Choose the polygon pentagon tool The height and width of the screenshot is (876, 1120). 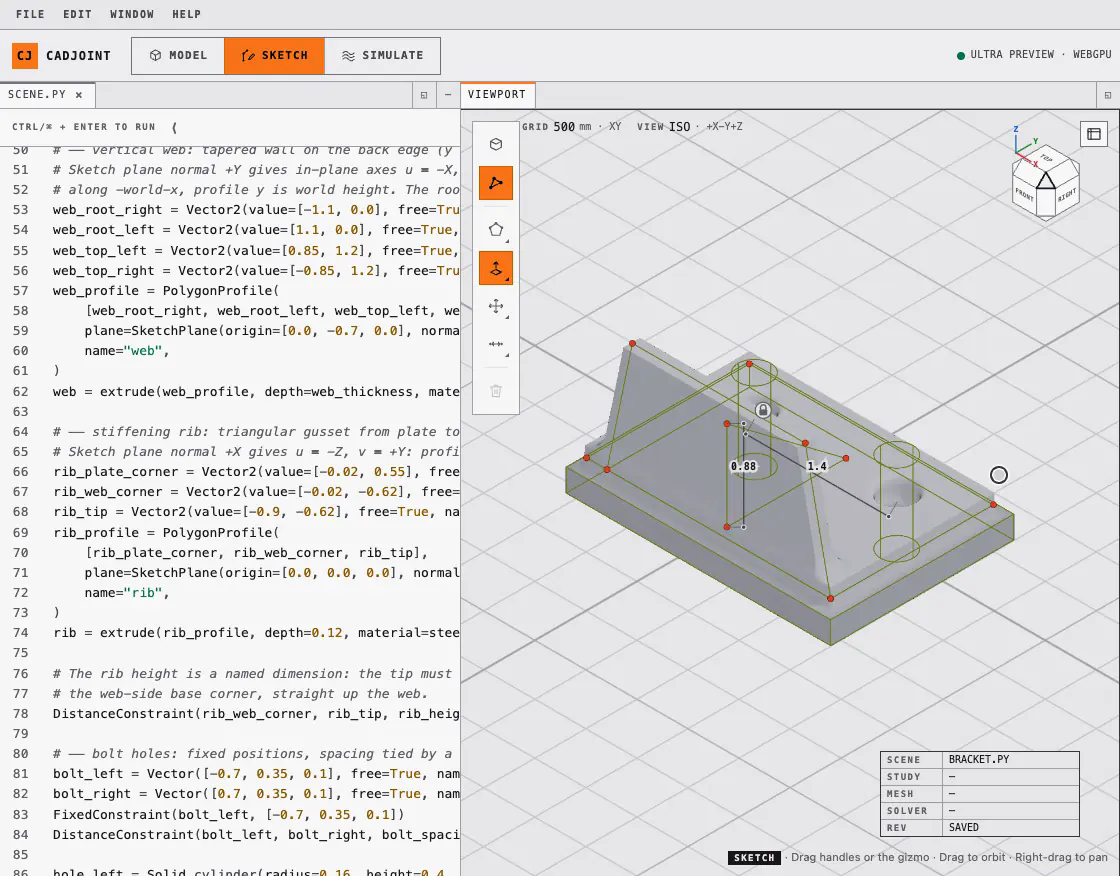pos(496,230)
